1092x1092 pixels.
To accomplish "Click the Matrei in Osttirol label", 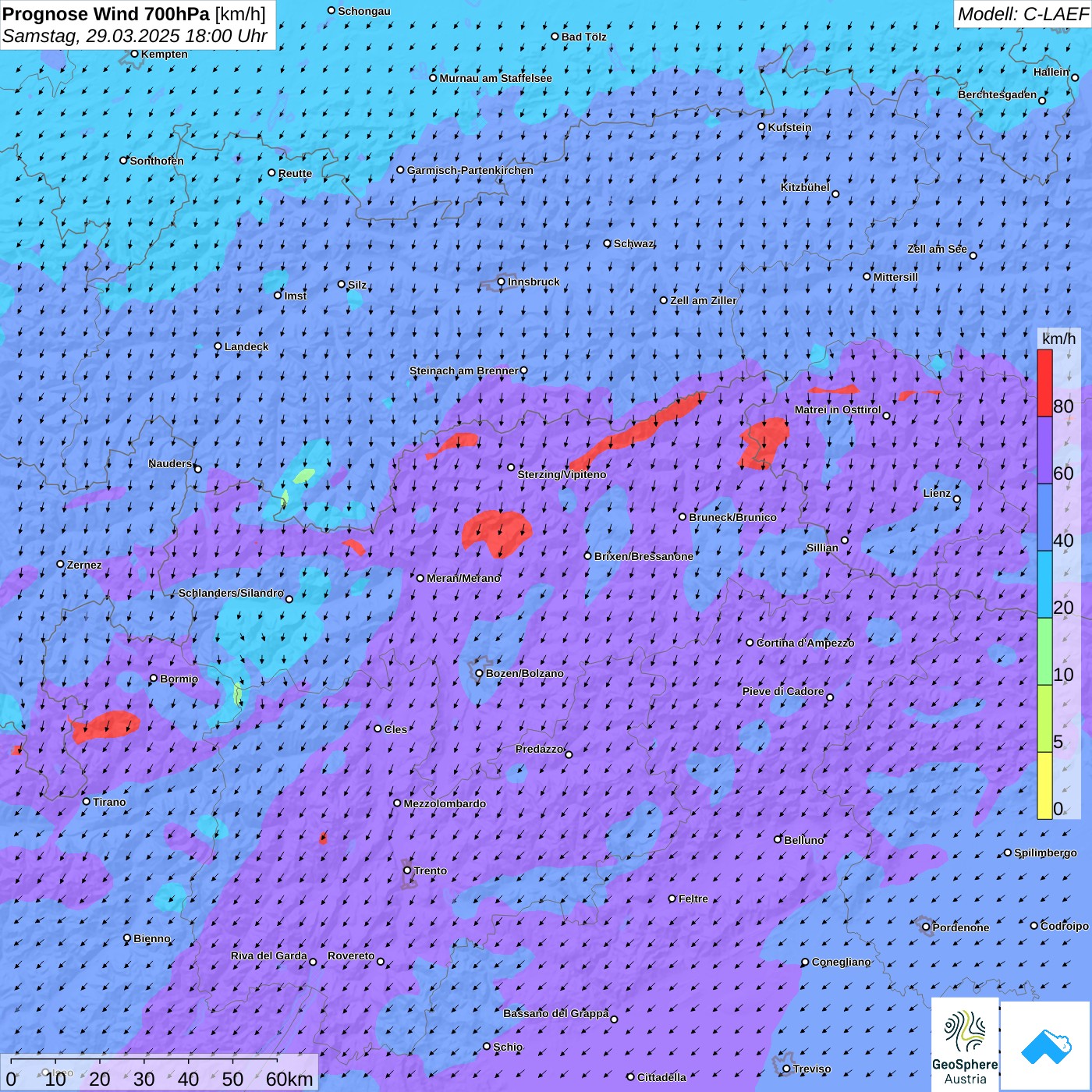I will [x=838, y=409].
